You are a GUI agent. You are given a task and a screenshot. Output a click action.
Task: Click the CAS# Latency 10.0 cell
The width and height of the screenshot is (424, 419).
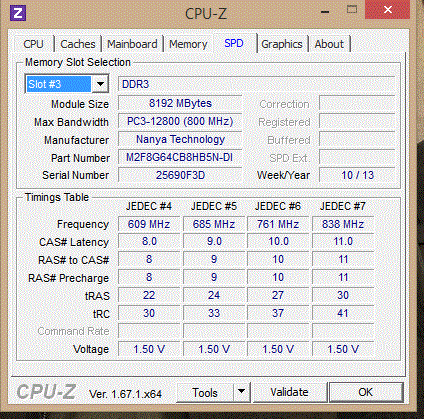(x=278, y=242)
